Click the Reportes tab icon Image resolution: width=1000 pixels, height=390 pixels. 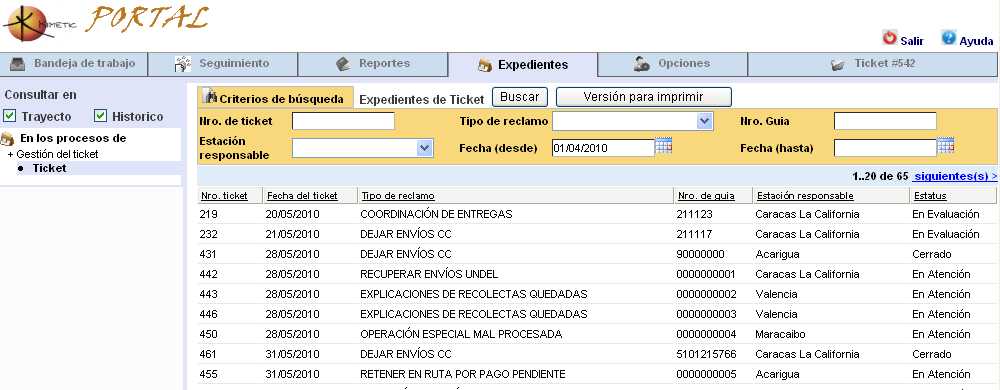coord(343,64)
